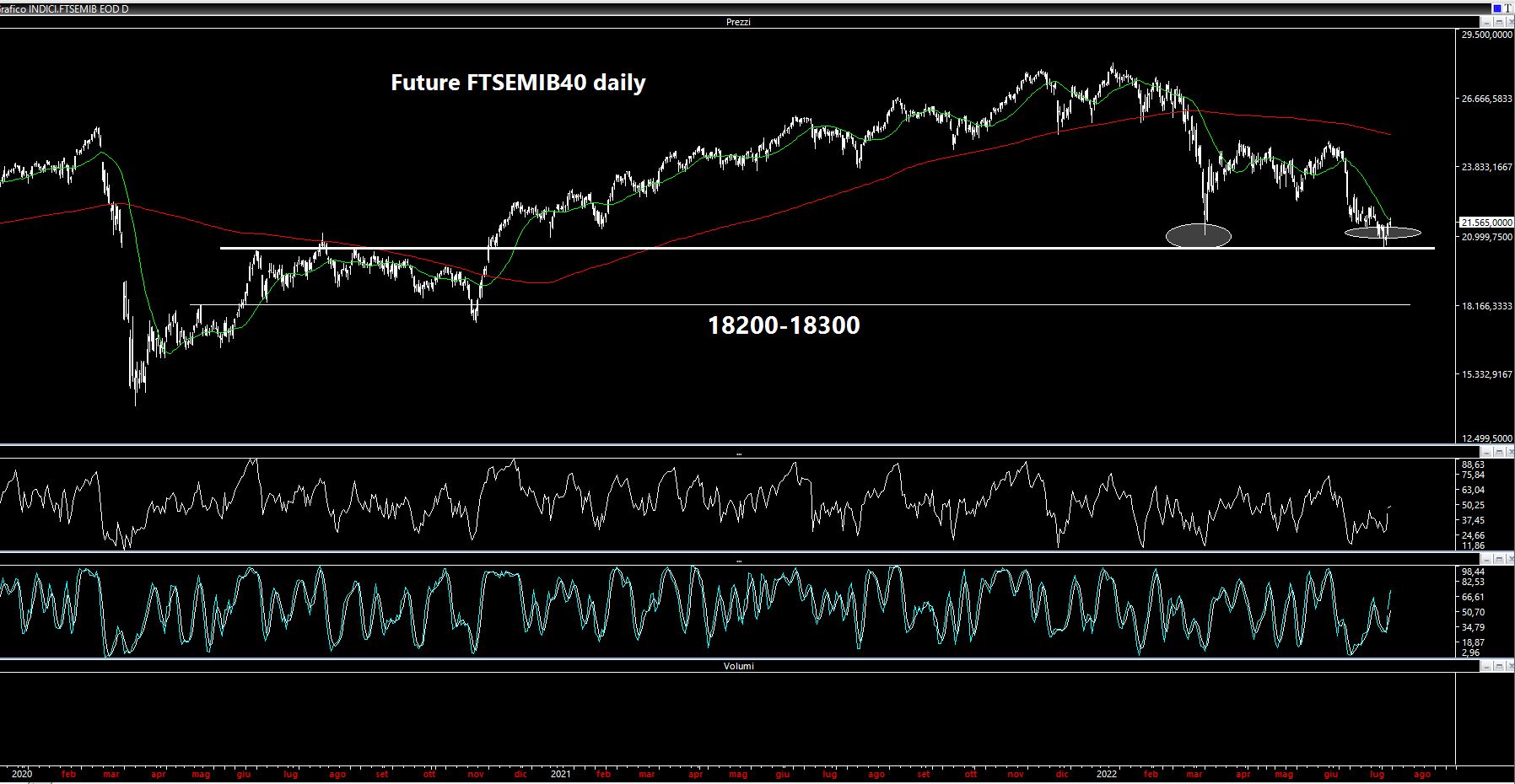Select the Prezzi panel title

tap(738, 22)
